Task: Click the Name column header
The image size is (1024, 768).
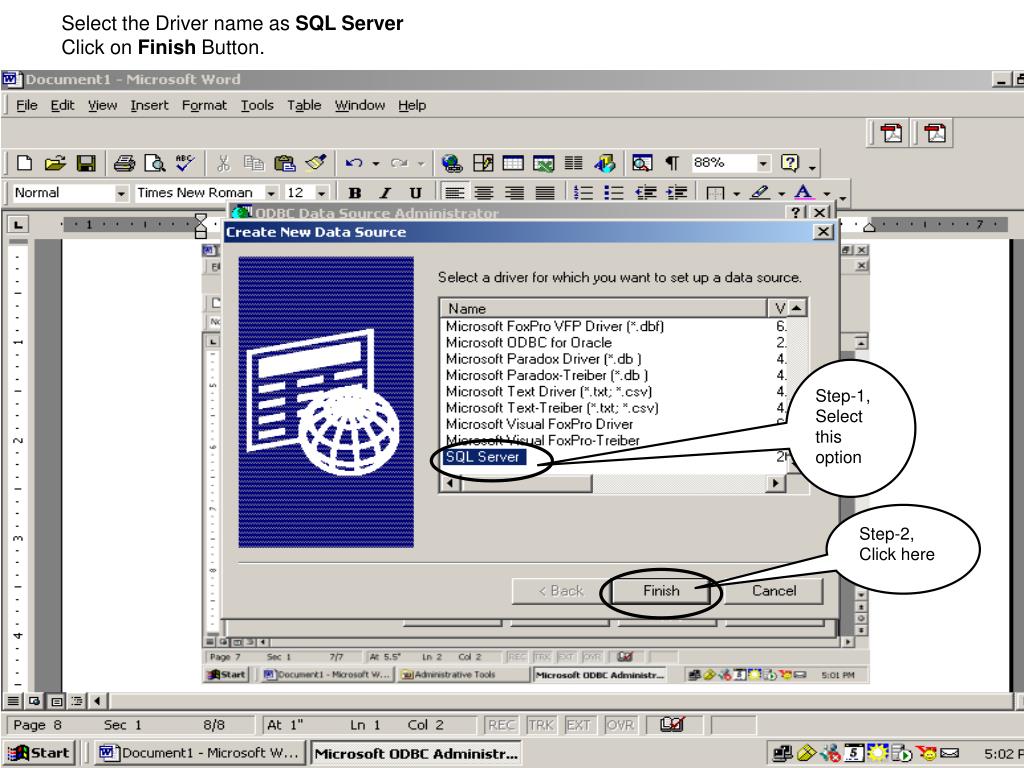Action: [604, 308]
